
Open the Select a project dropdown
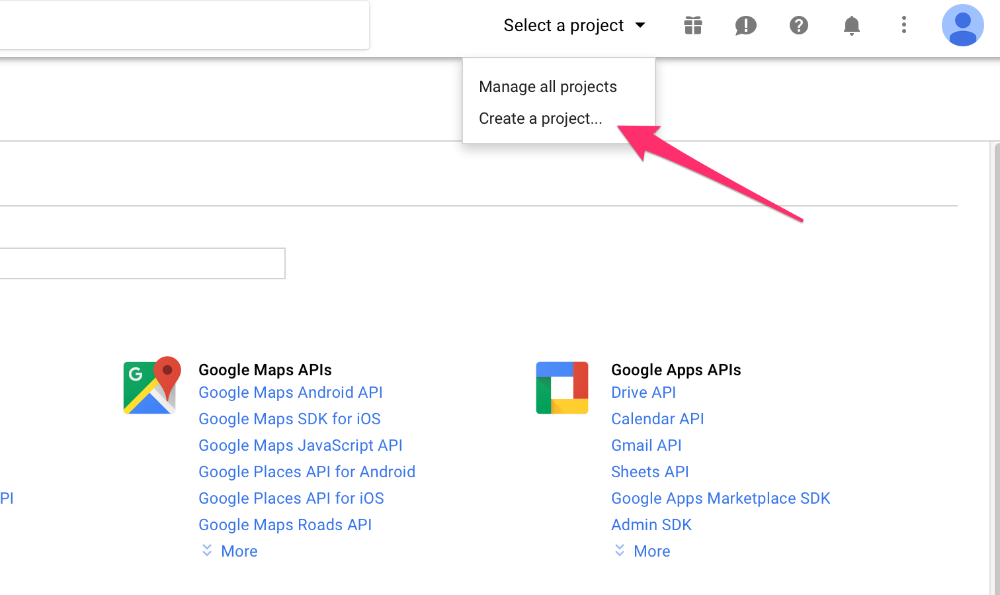point(575,26)
